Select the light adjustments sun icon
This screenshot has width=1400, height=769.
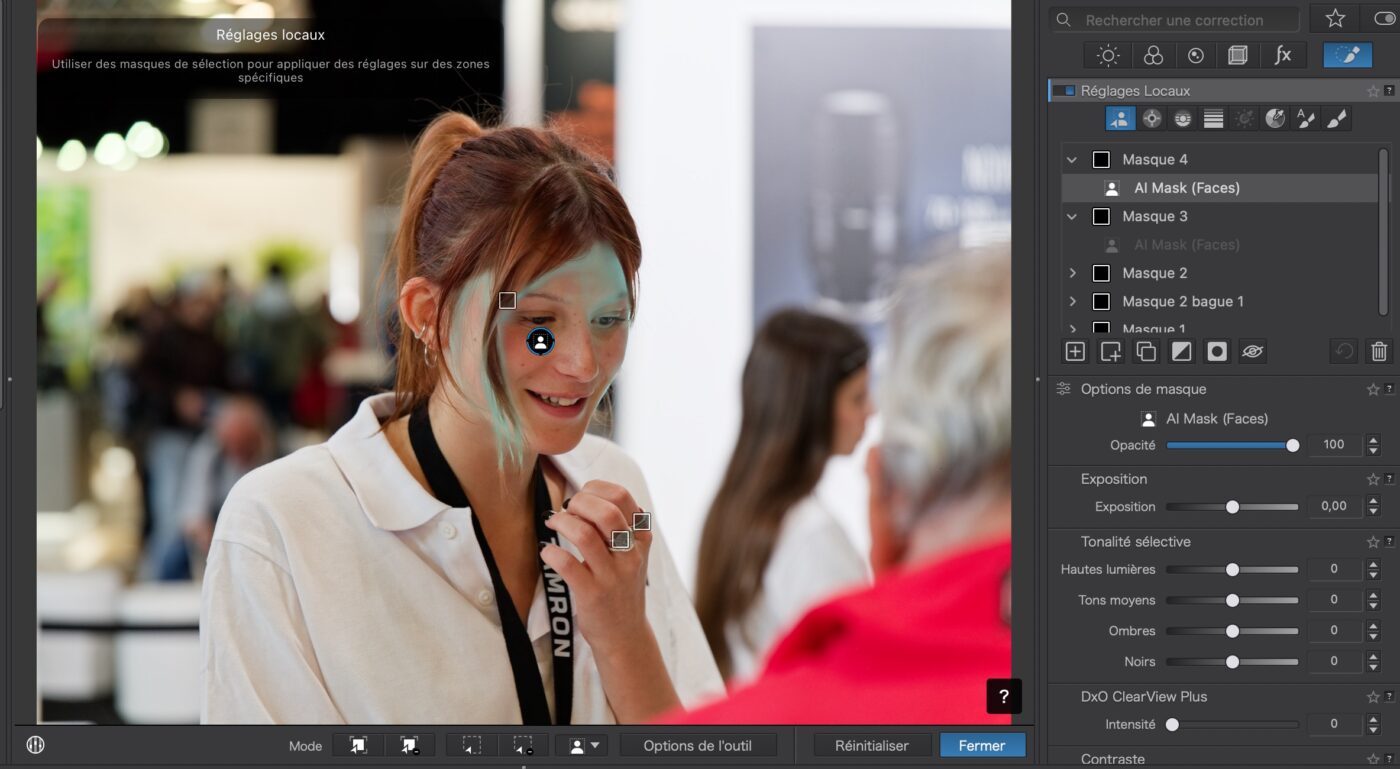pyautogui.click(x=1107, y=55)
